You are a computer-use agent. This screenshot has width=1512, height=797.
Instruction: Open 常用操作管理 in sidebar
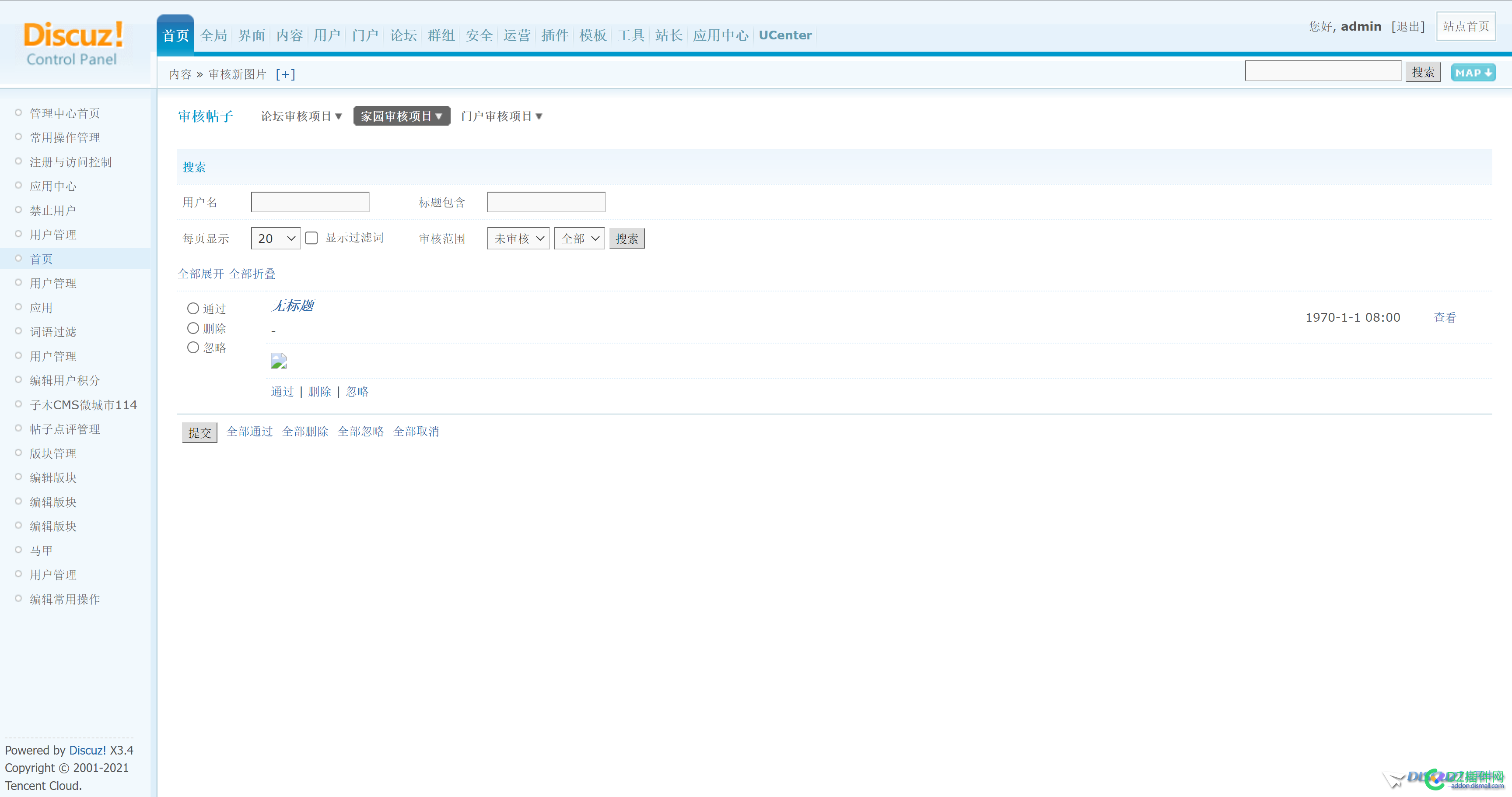coord(65,137)
